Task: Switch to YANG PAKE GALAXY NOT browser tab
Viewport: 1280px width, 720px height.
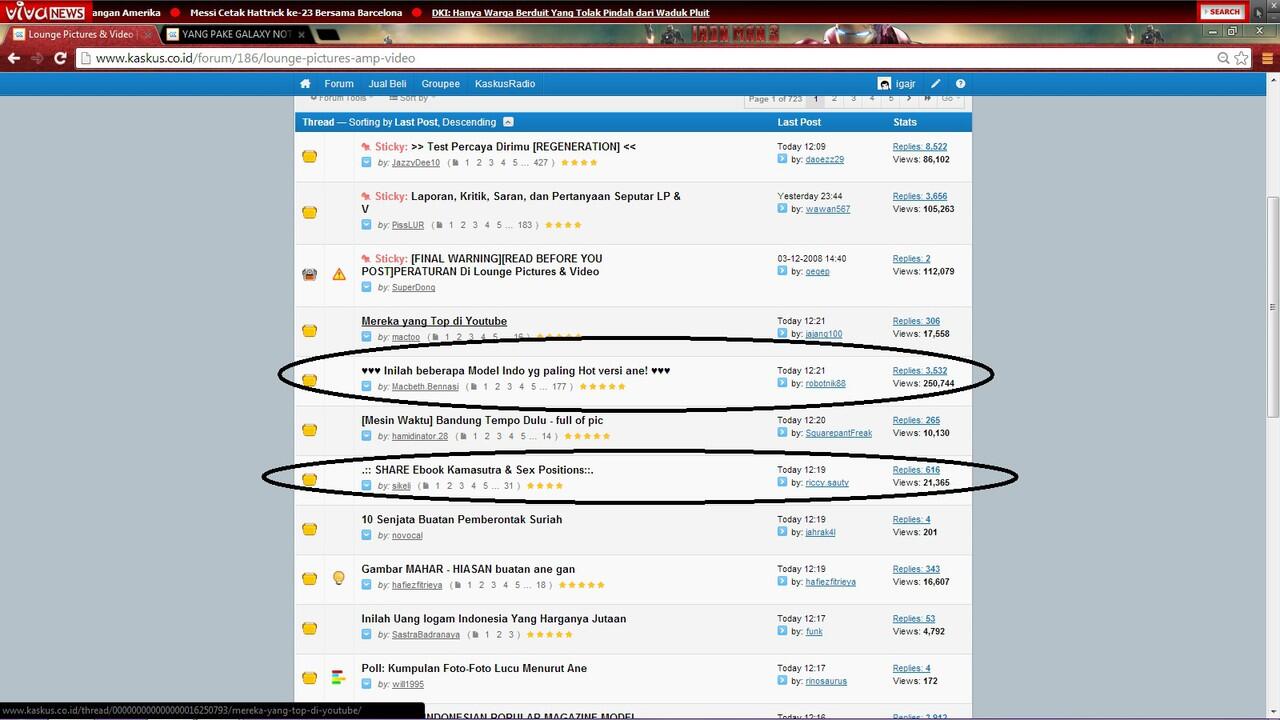Action: [236, 34]
